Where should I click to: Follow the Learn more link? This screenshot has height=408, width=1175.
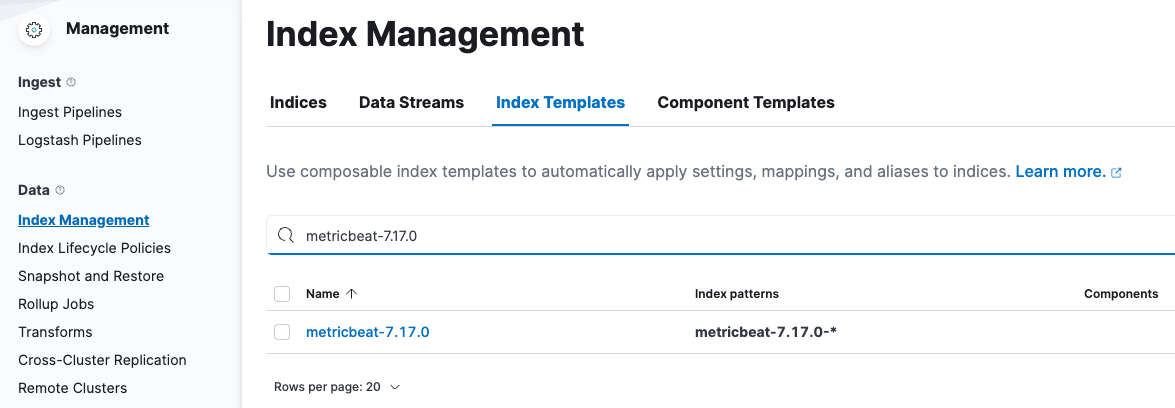(1060, 172)
